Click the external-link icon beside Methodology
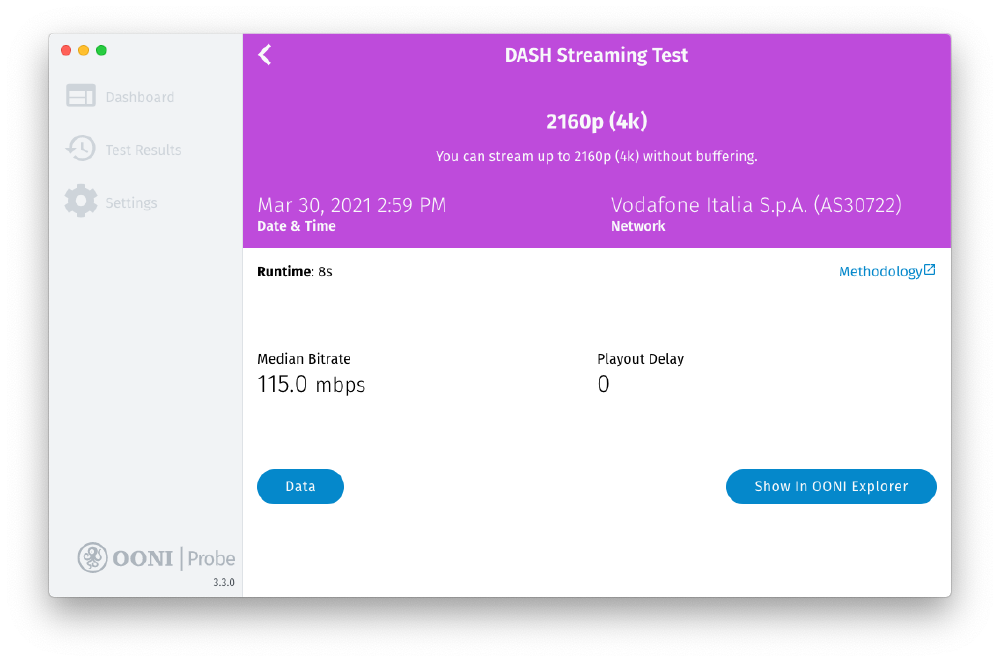This screenshot has height=662, width=1000. (x=930, y=270)
